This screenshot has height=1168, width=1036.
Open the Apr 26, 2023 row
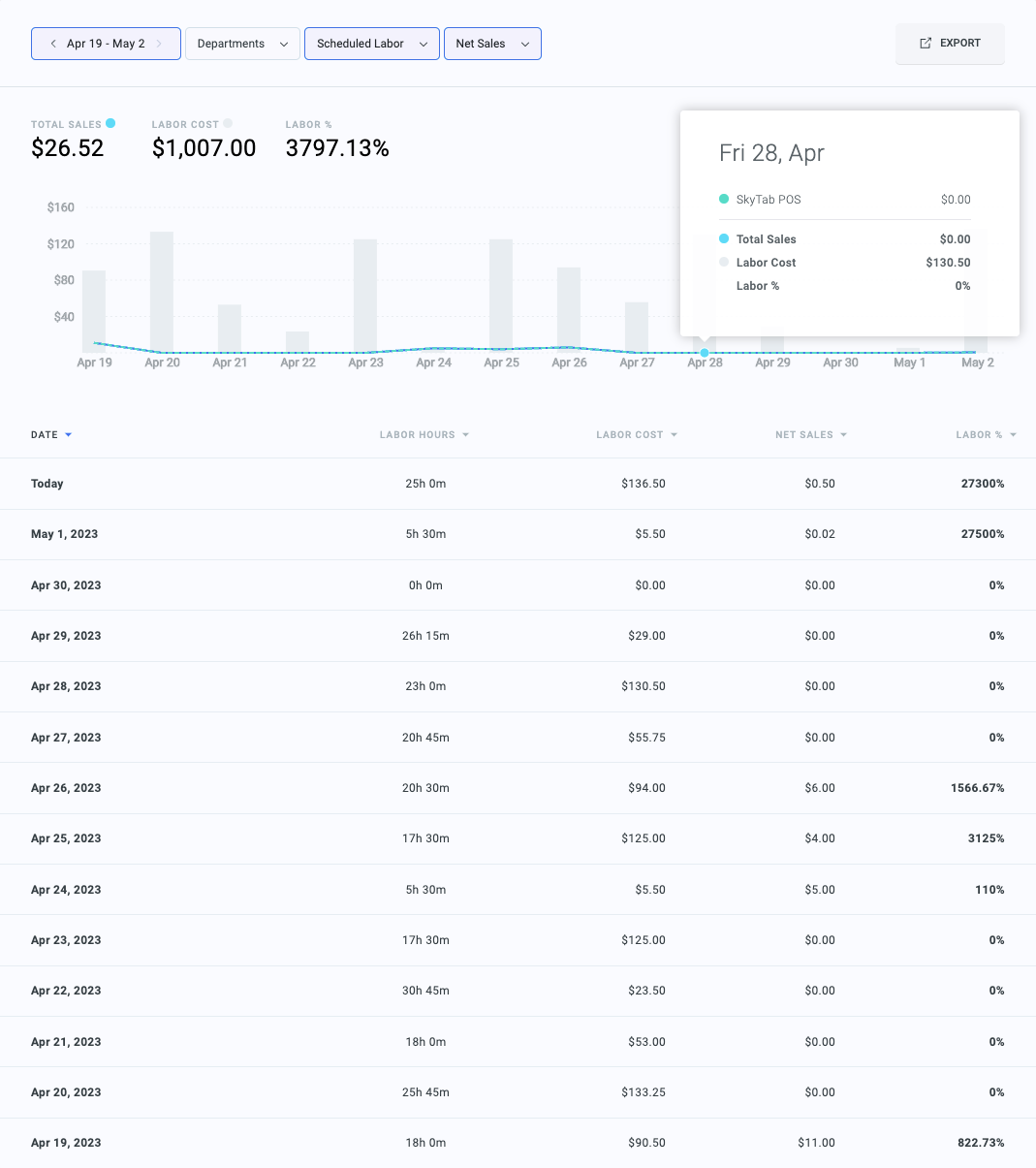coord(518,788)
